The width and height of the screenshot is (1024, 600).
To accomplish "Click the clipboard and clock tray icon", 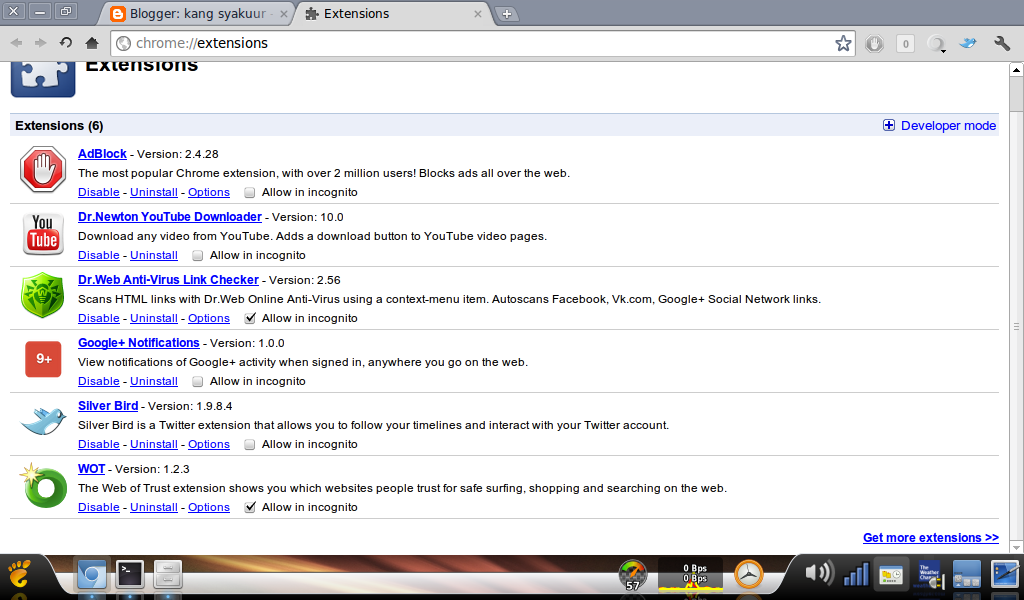I will [x=891, y=575].
